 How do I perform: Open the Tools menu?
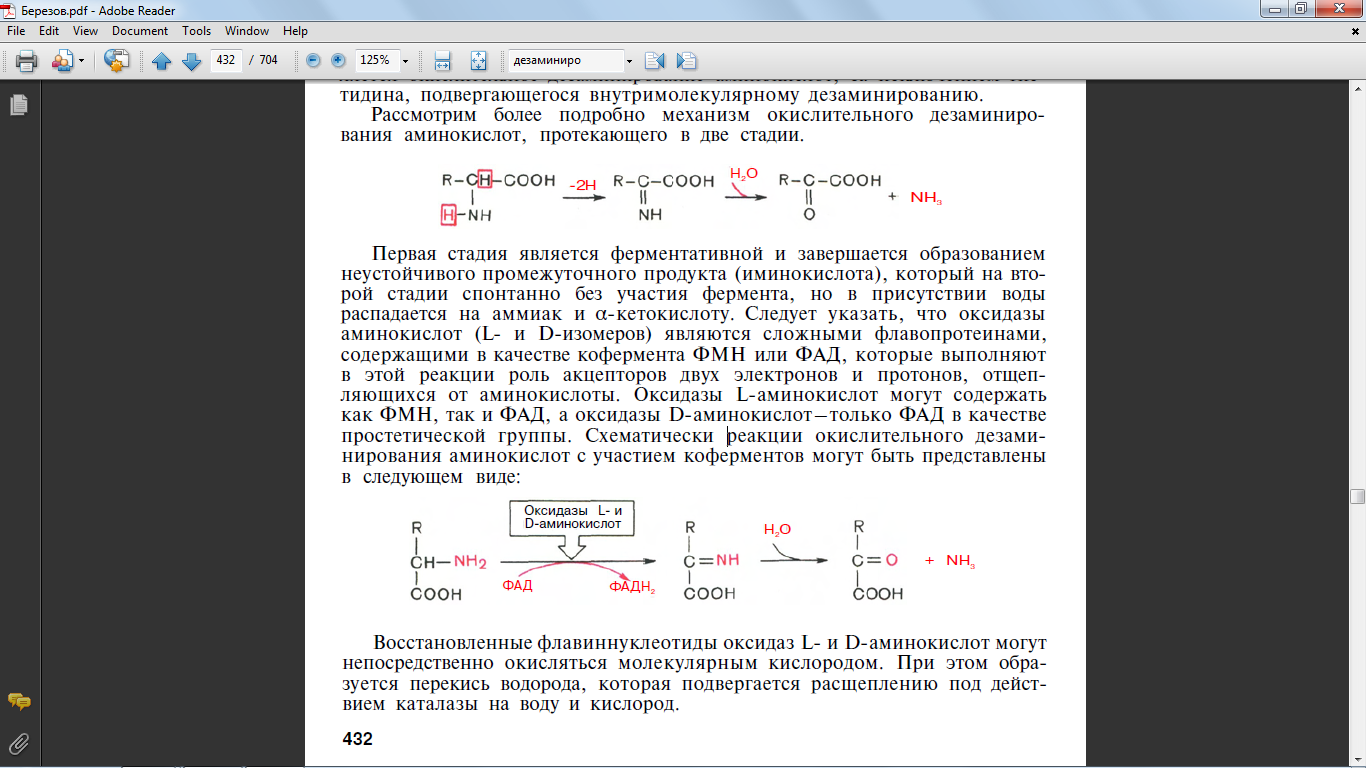coord(197,31)
